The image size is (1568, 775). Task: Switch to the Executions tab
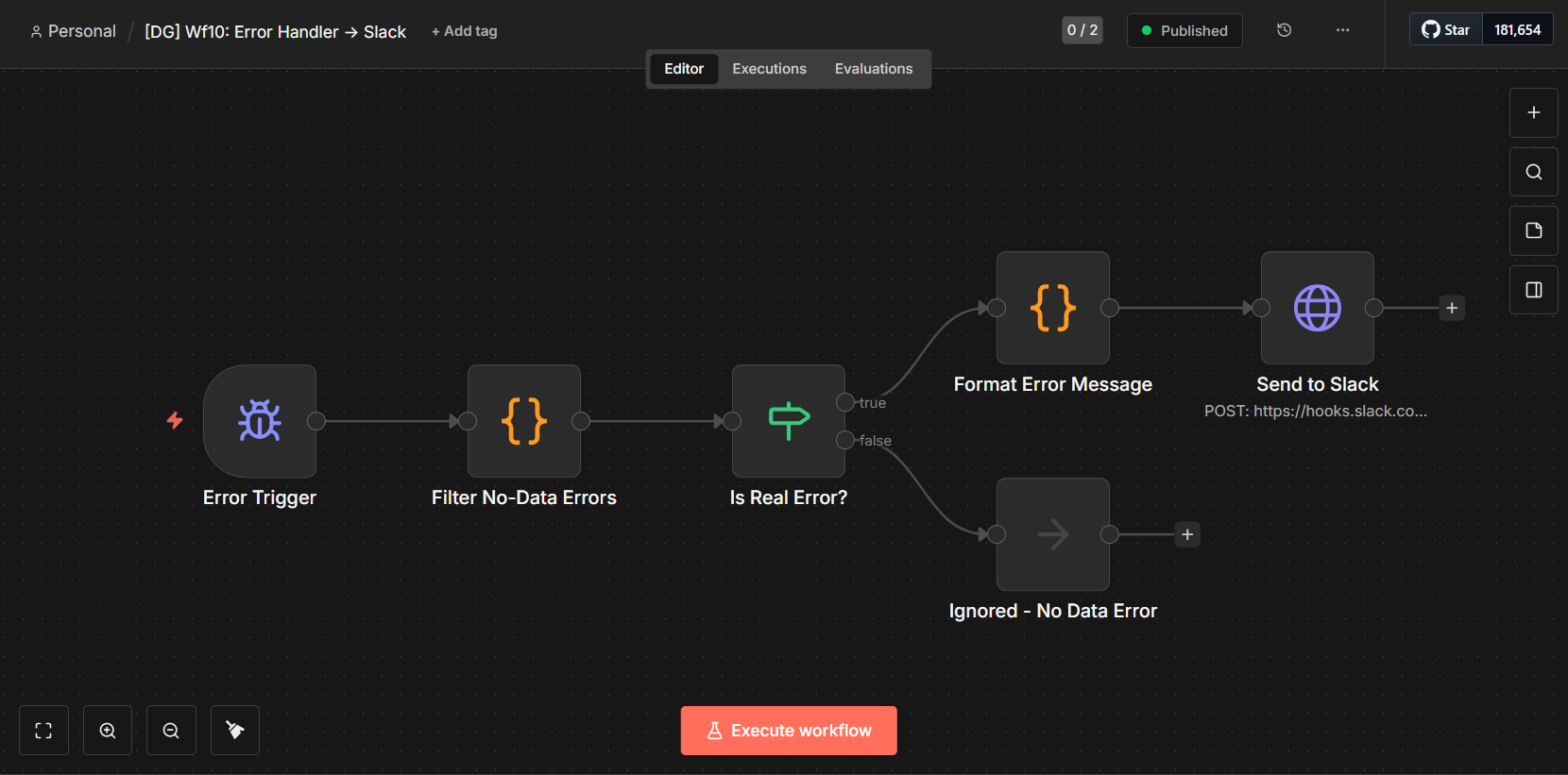[x=769, y=69]
